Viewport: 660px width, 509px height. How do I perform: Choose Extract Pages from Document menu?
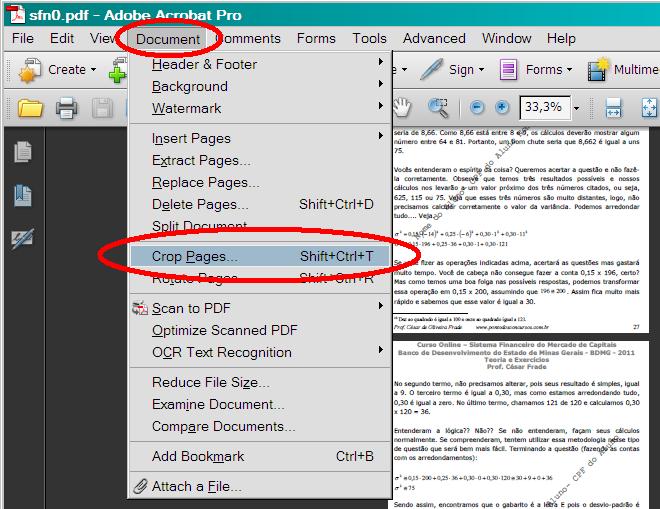click(259, 160)
